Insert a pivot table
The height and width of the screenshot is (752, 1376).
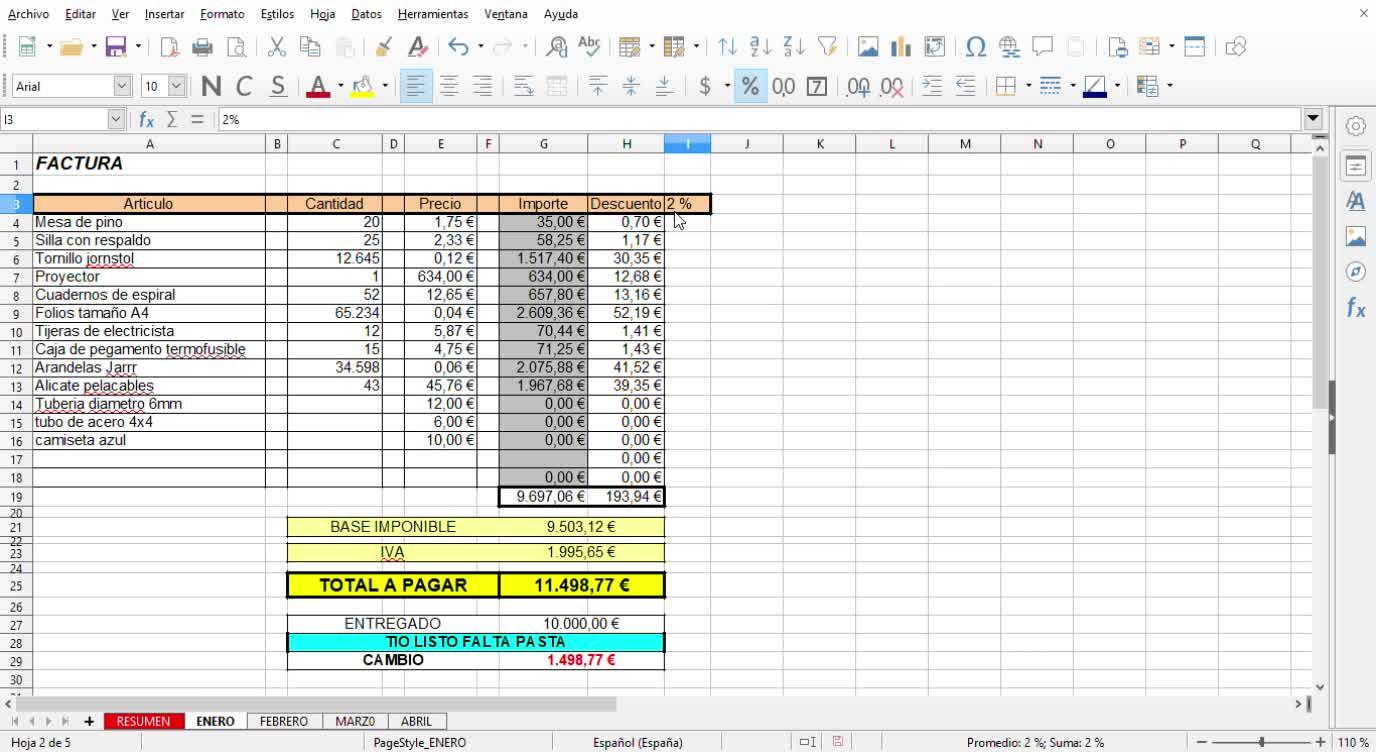tap(934, 47)
